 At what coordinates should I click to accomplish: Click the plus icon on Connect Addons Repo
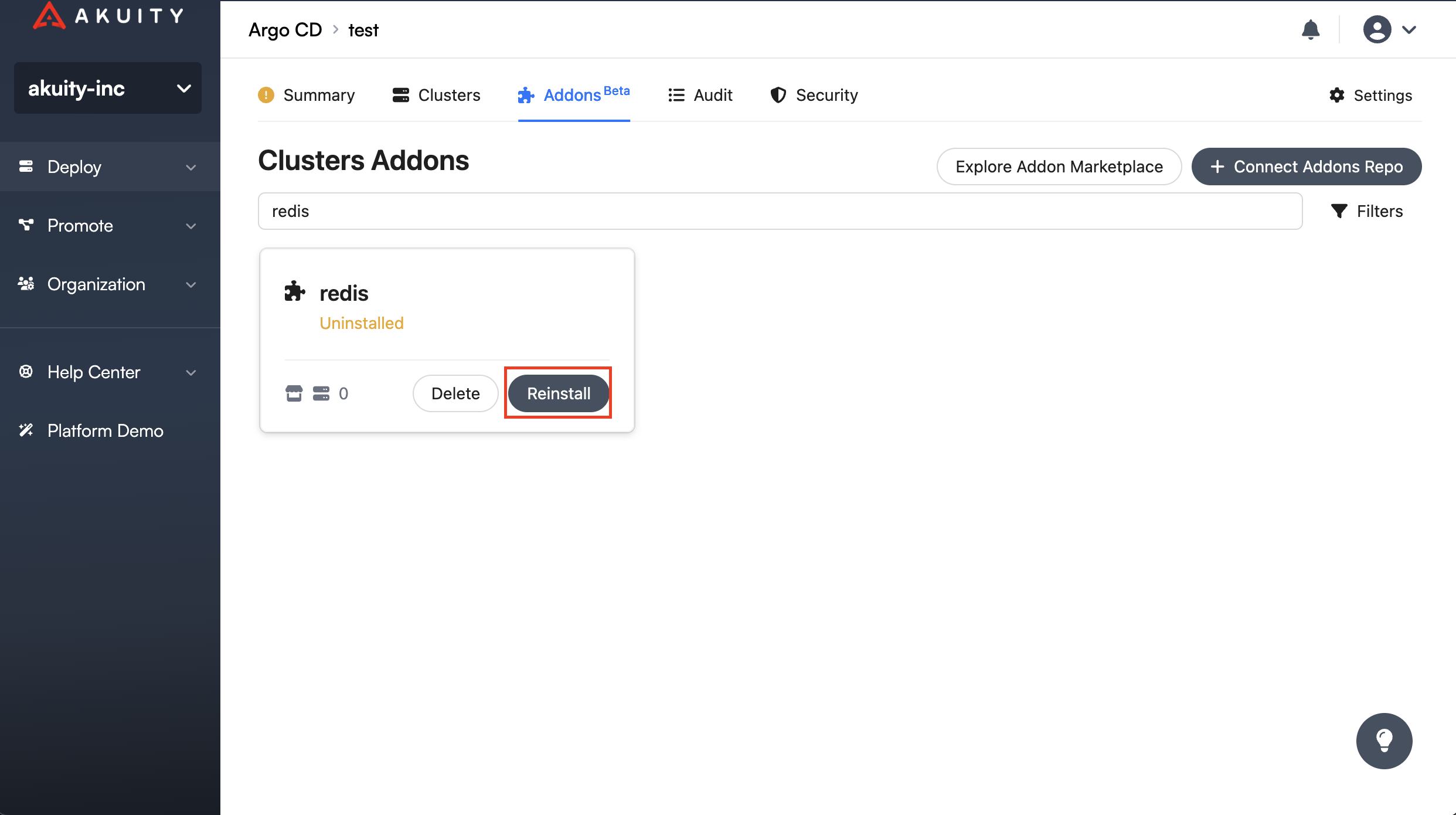point(1217,167)
